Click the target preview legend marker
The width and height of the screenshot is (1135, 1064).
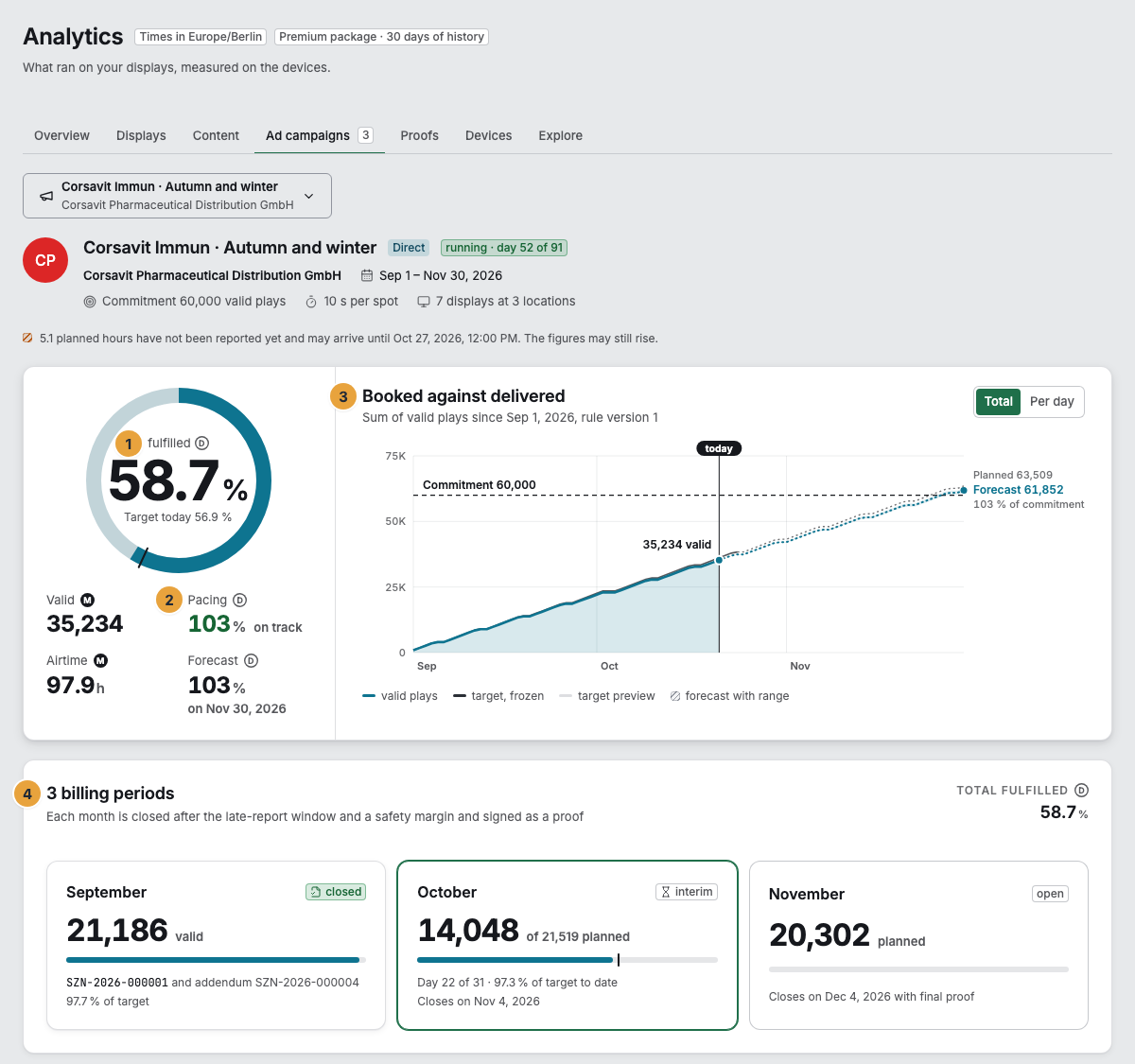tap(566, 696)
